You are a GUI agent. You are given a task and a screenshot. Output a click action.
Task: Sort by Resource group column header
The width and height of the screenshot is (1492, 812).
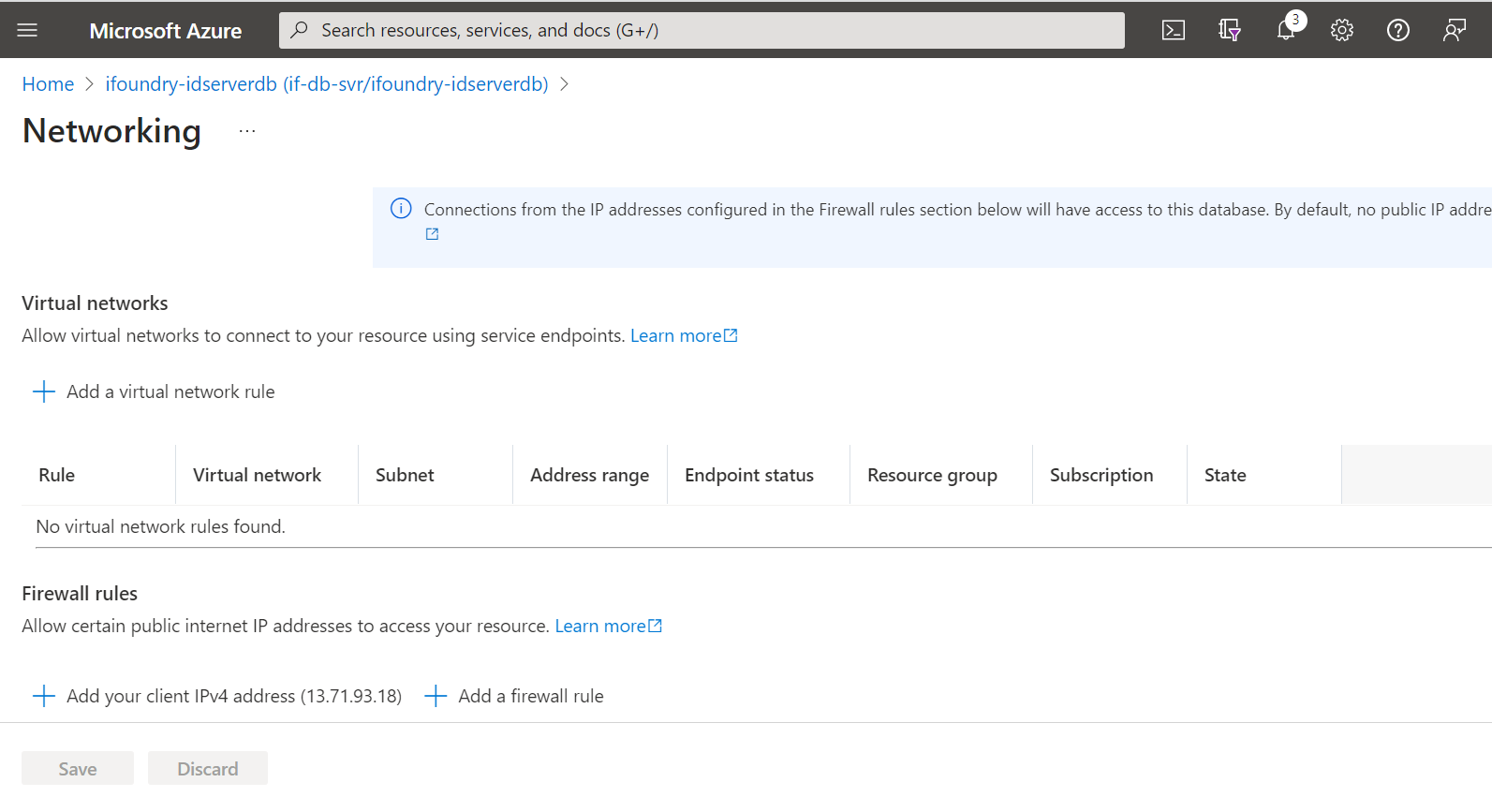(941, 475)
